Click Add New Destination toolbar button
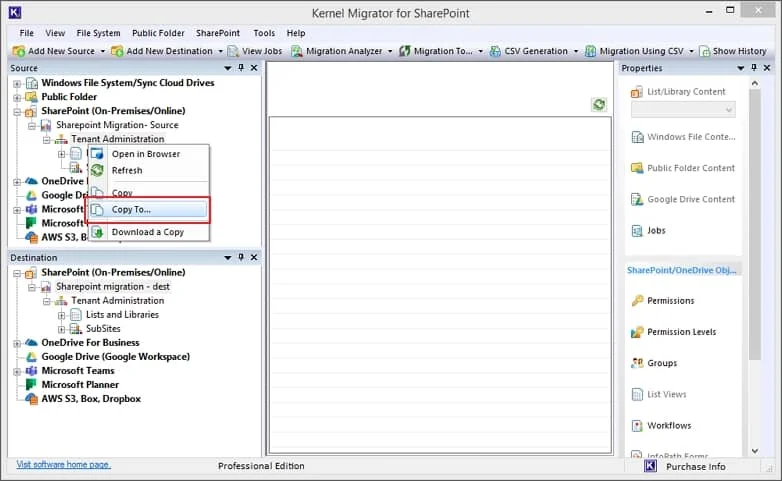This screenshot has width=782, height=481. [x=162, y=51]
